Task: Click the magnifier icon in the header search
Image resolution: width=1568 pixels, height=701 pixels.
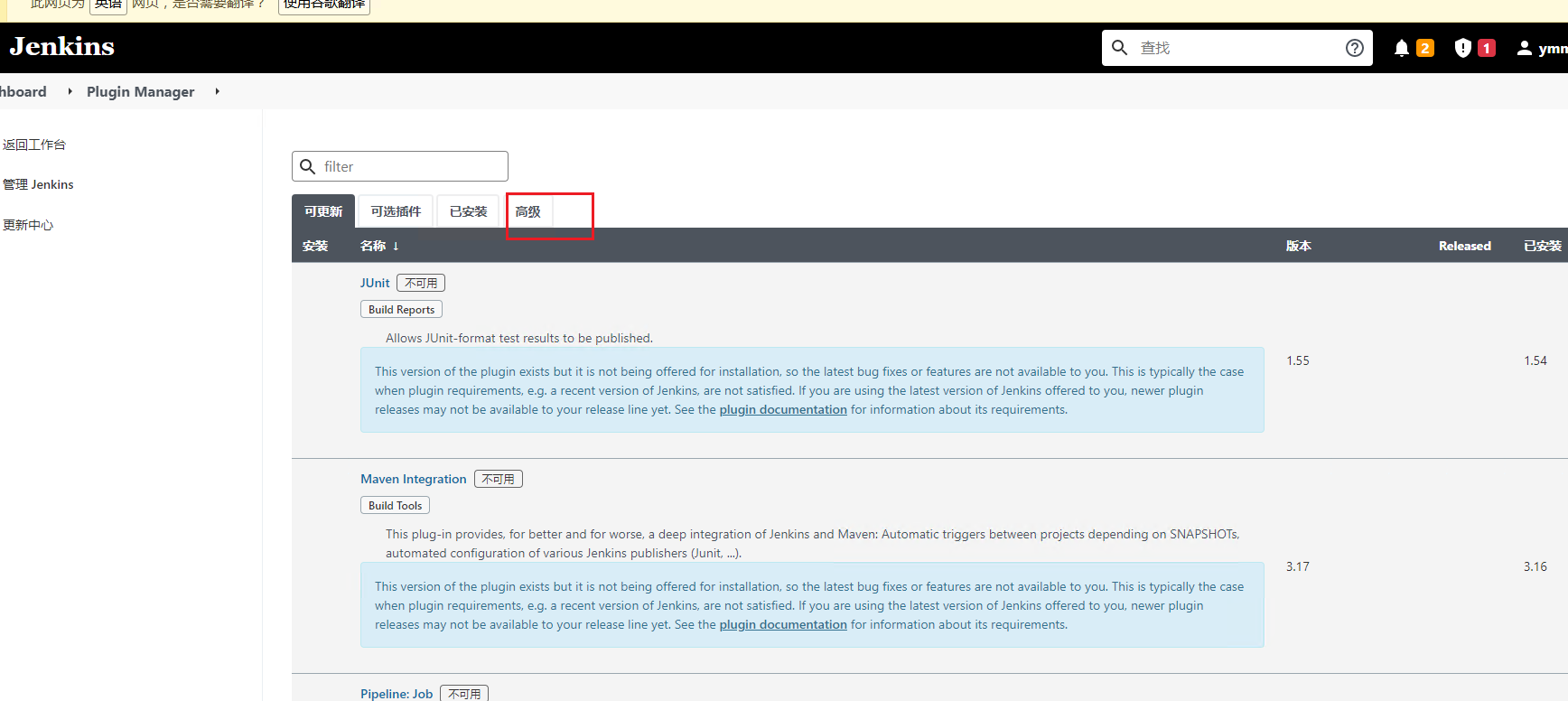Action: coord(1119,48)
